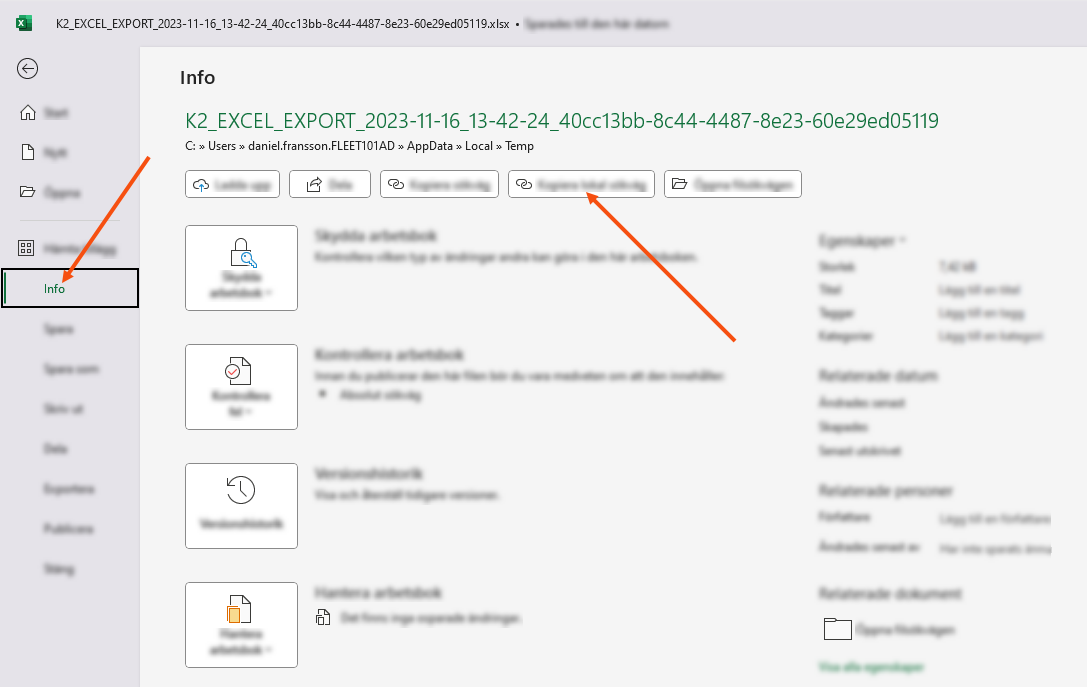Expand the protect workbook lock dropdown

tap(241, 267)
